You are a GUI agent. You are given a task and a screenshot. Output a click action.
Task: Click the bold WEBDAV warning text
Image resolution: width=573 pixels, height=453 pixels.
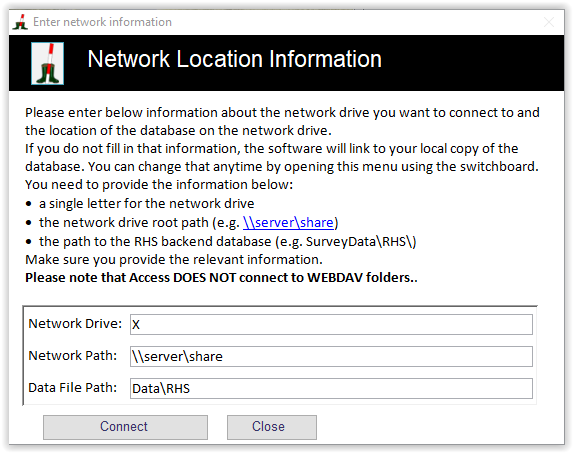(x=221, y=278)
